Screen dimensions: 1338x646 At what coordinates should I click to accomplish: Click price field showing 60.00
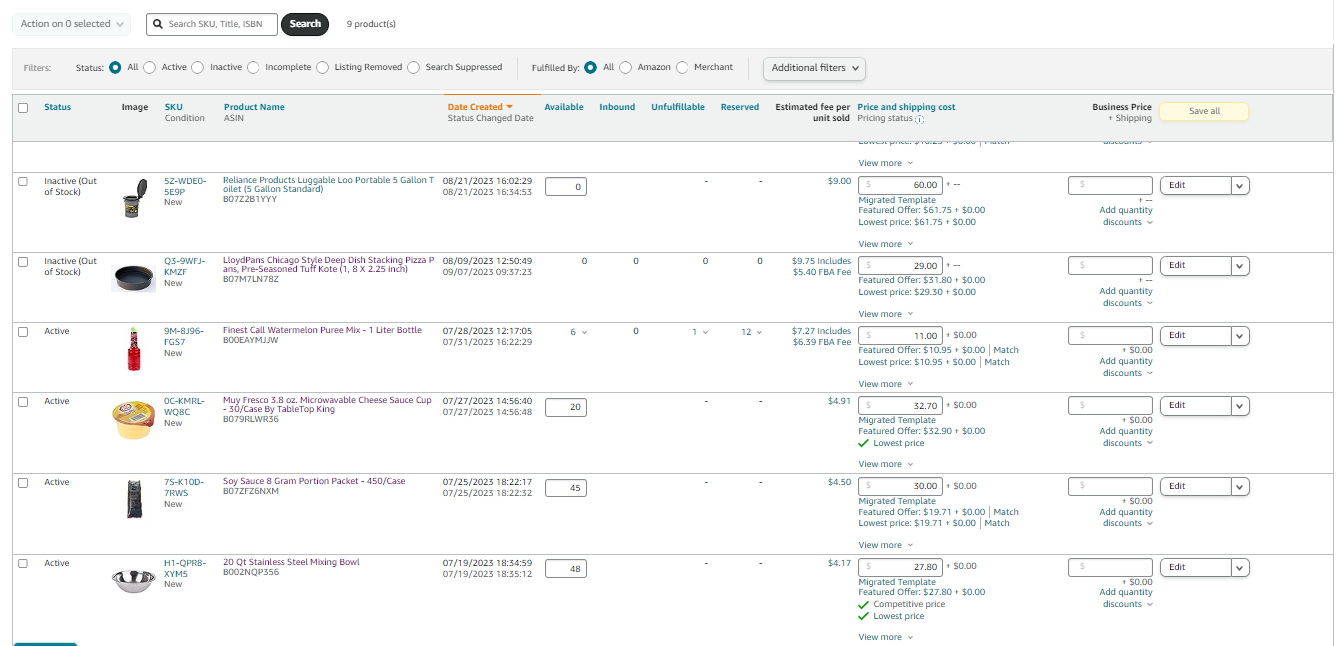click(901, 185)
